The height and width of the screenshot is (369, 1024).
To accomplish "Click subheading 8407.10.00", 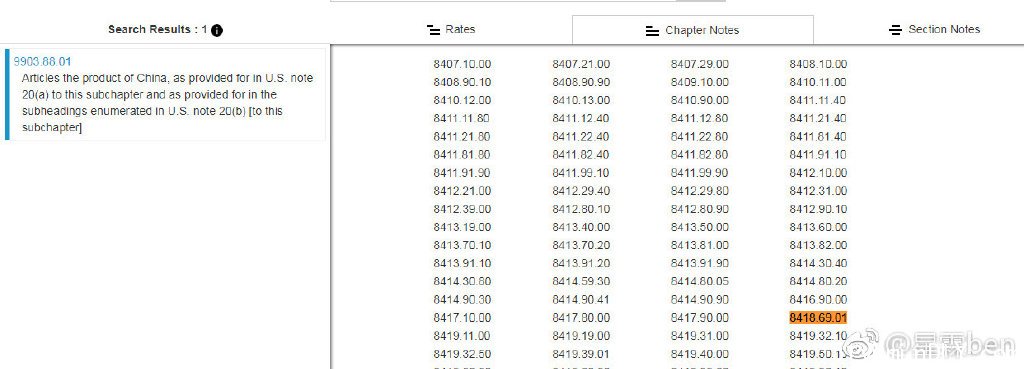I will 462,64.
